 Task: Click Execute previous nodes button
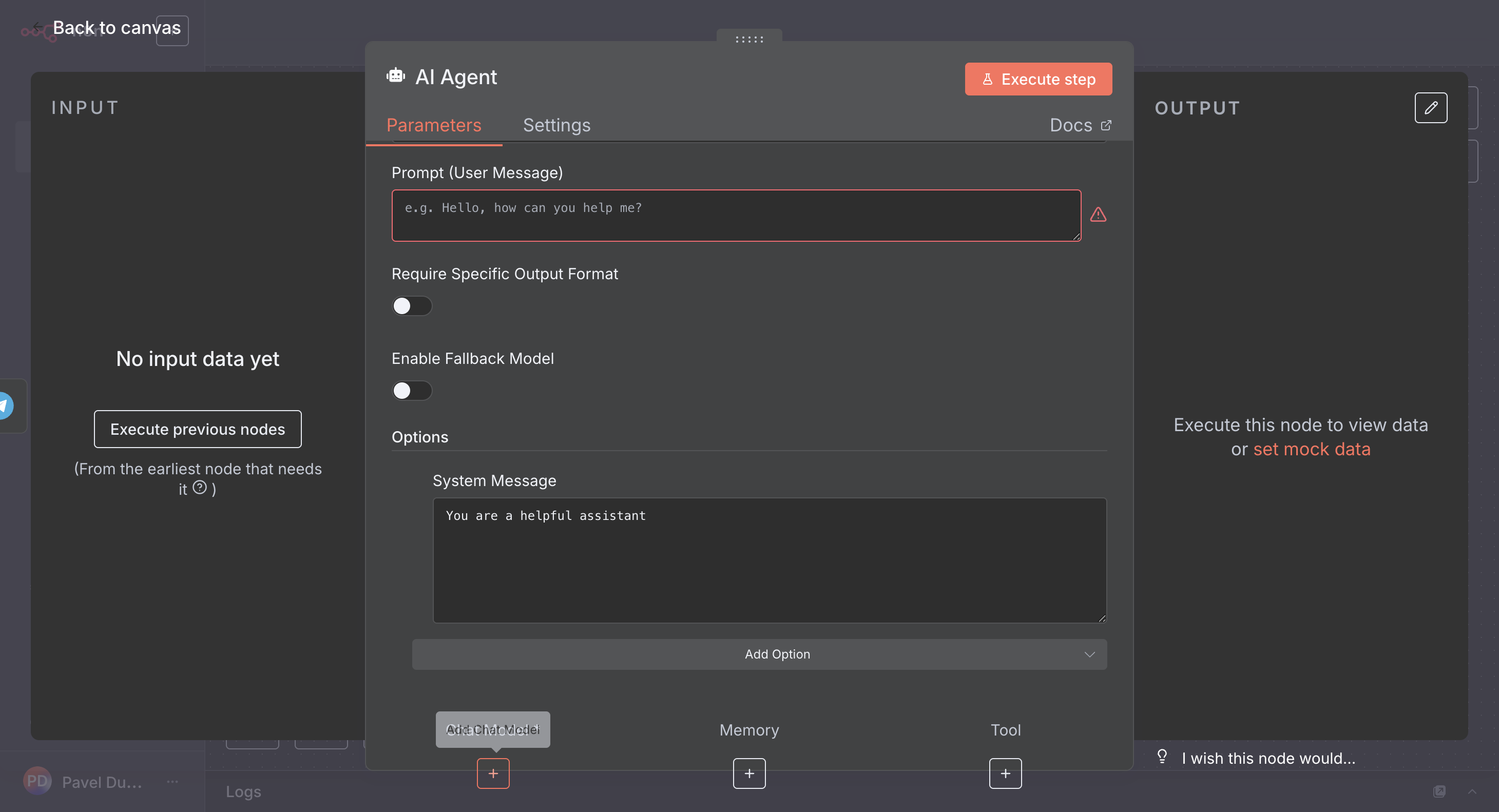(x=197, y=429)
